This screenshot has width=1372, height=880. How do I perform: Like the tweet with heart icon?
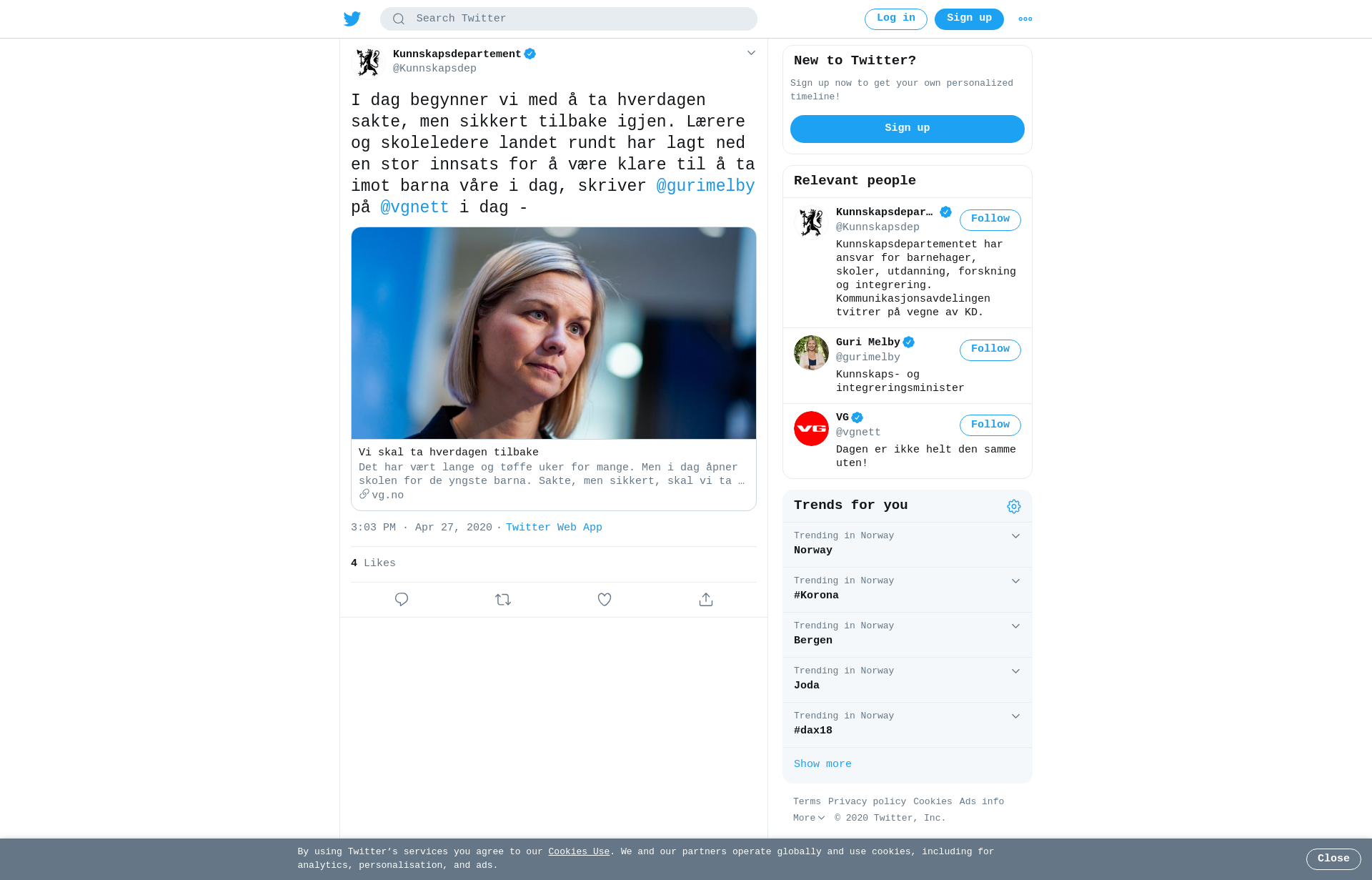tap(605, 600)
